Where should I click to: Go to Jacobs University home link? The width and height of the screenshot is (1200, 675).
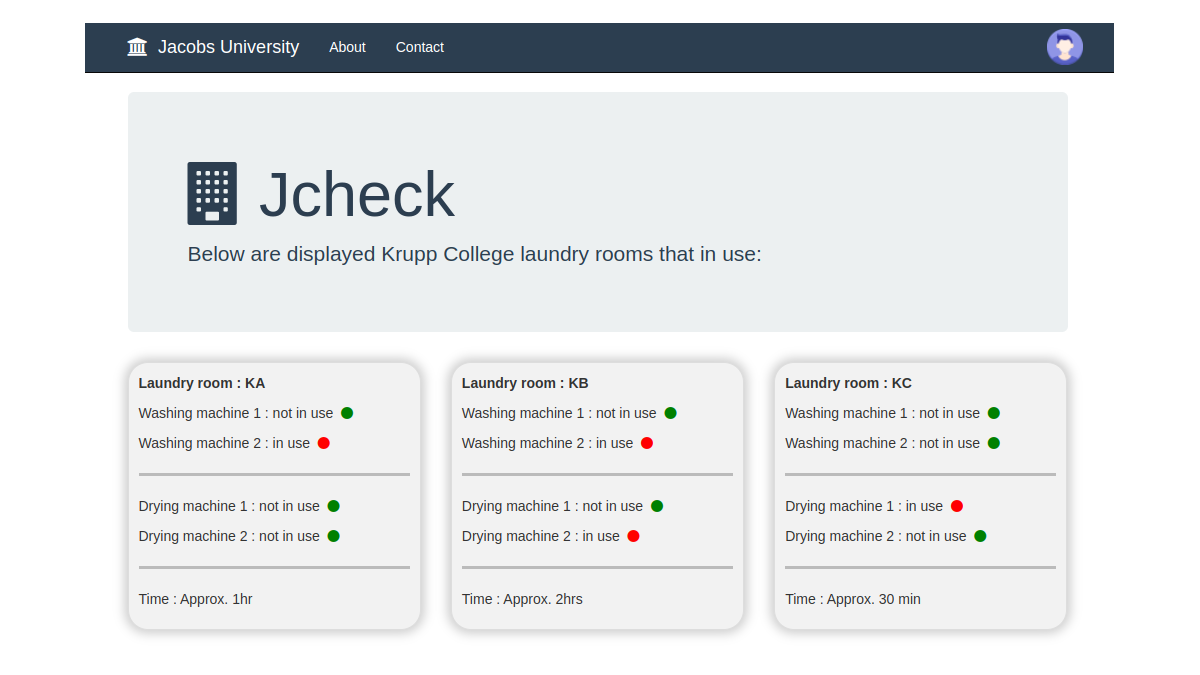(228, 47)
